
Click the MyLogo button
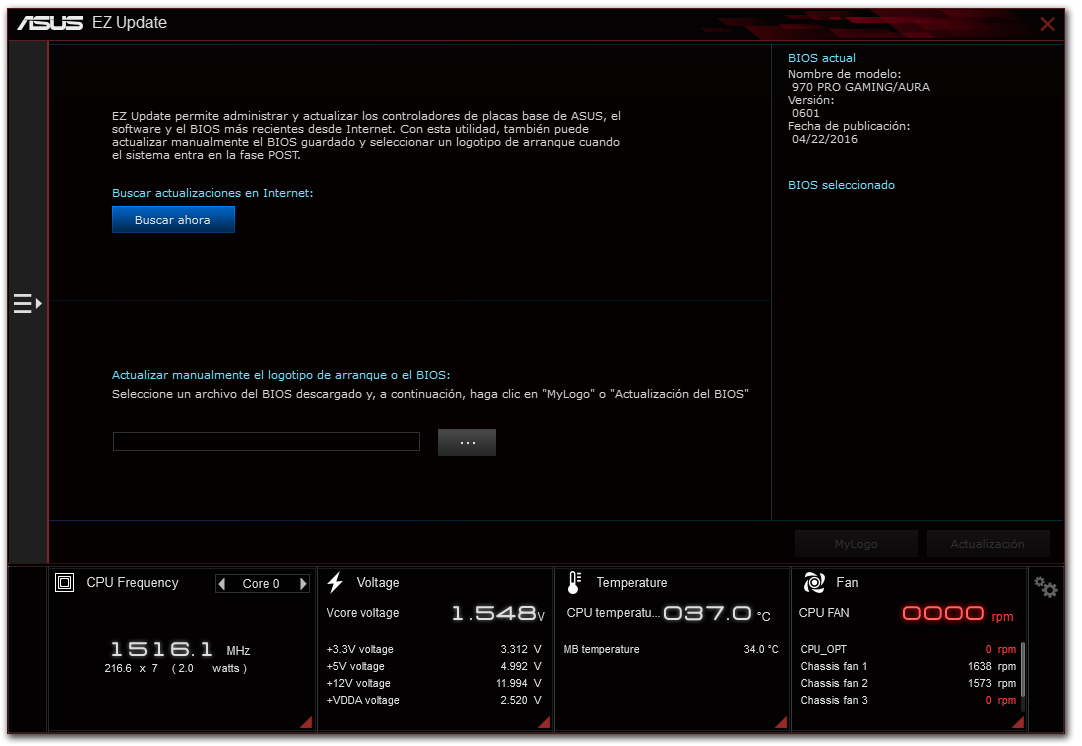click(856, 544)
